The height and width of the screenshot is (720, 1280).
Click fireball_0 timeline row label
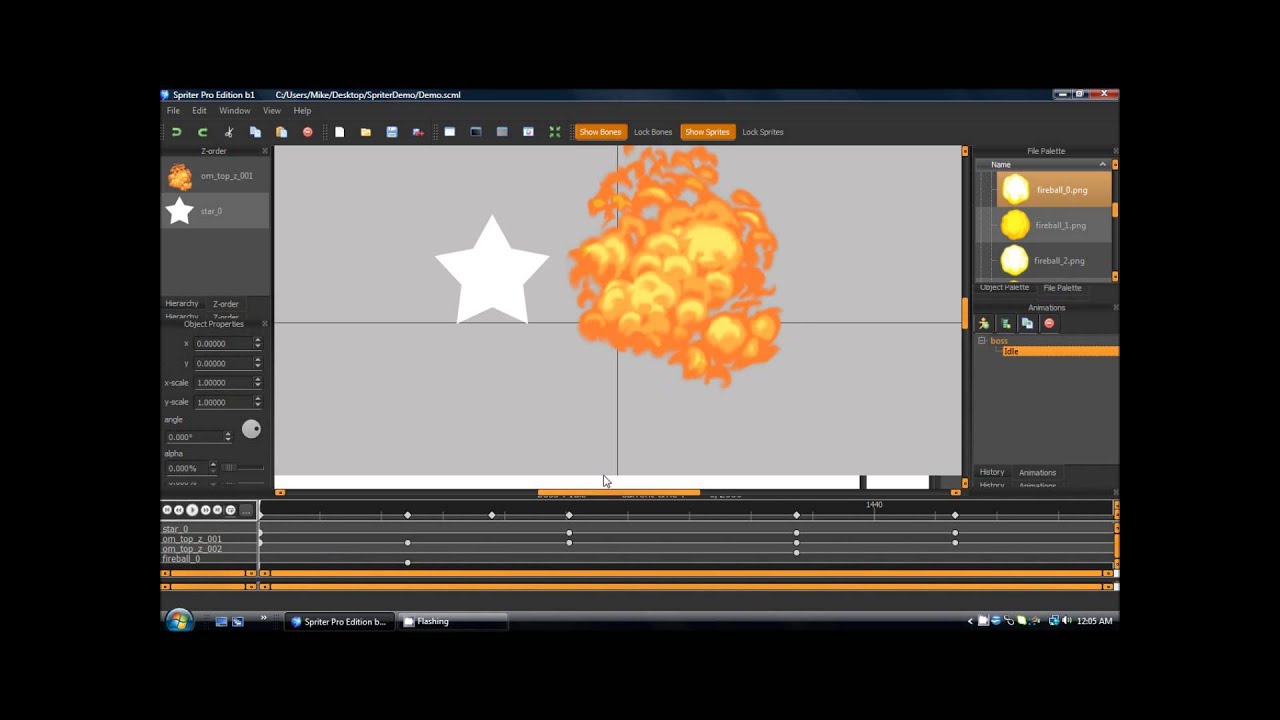(182, 559)
